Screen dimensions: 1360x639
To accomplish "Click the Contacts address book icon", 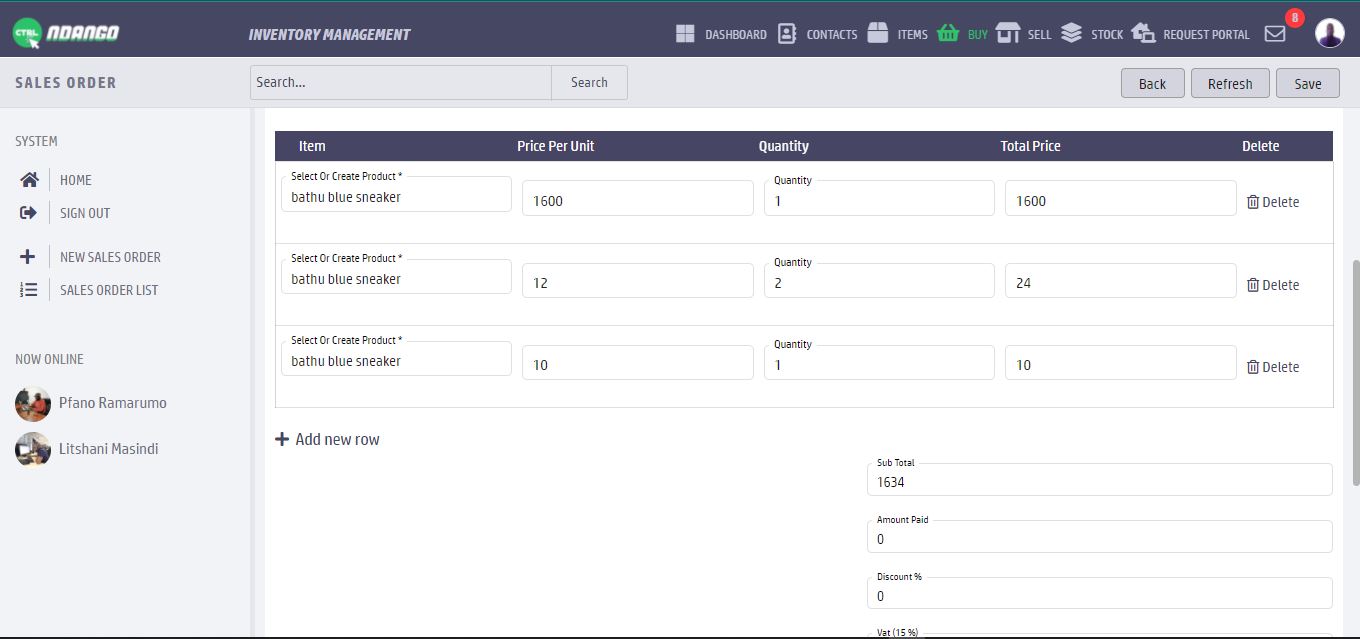I will click(787, 34).
